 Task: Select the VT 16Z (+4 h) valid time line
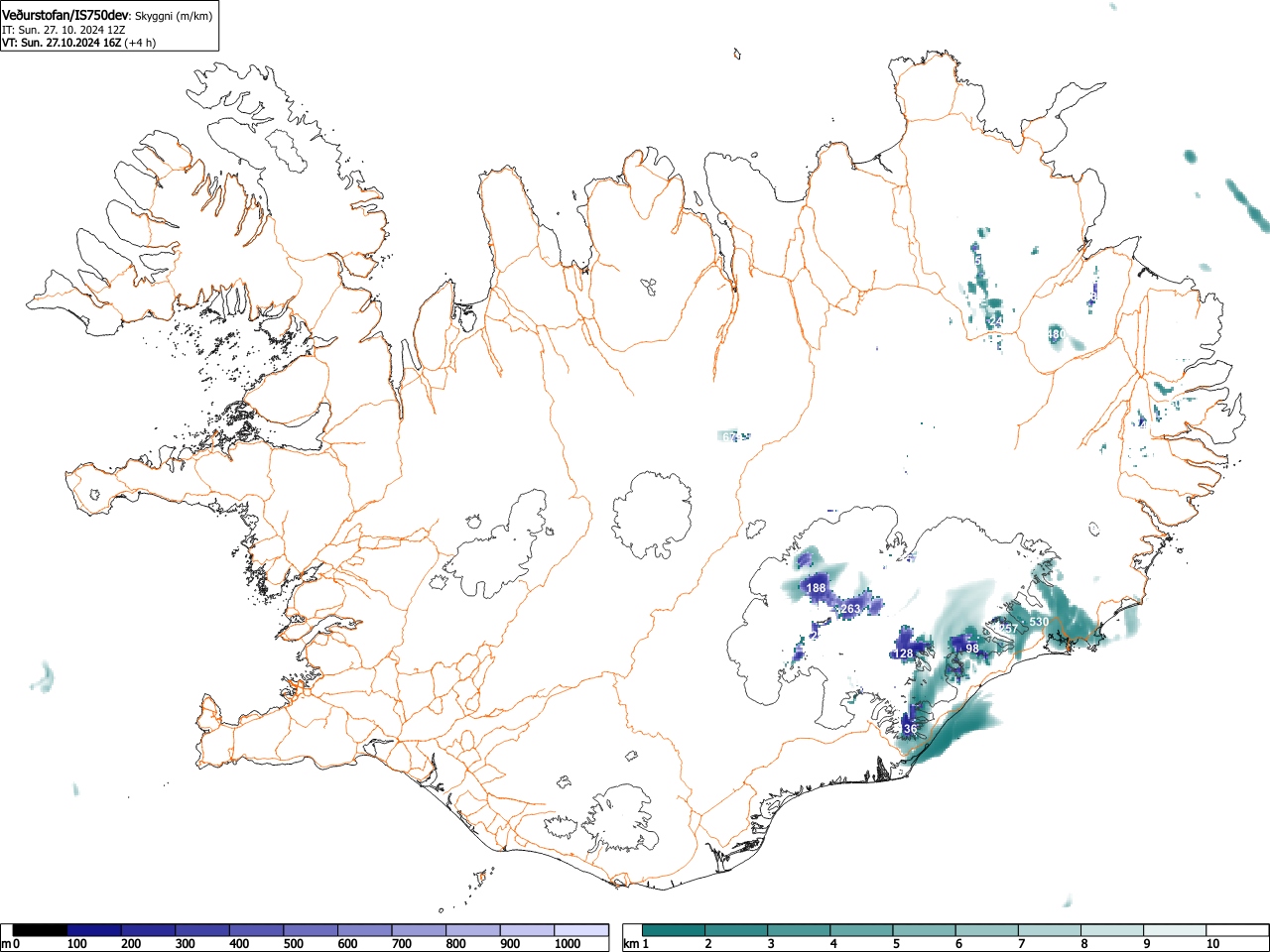[78, 43]
